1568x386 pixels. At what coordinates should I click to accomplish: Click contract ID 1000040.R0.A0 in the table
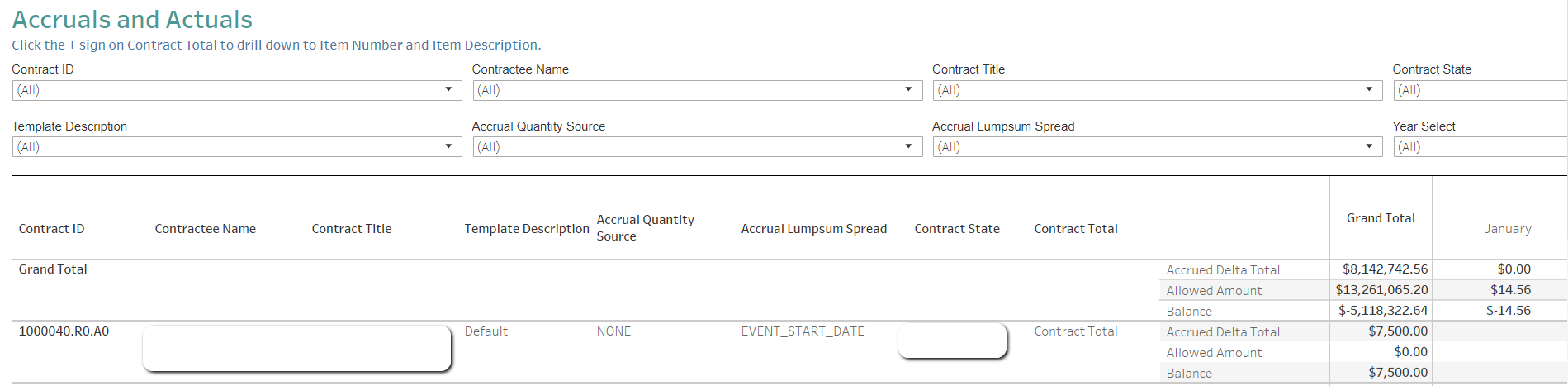[64, 331]
